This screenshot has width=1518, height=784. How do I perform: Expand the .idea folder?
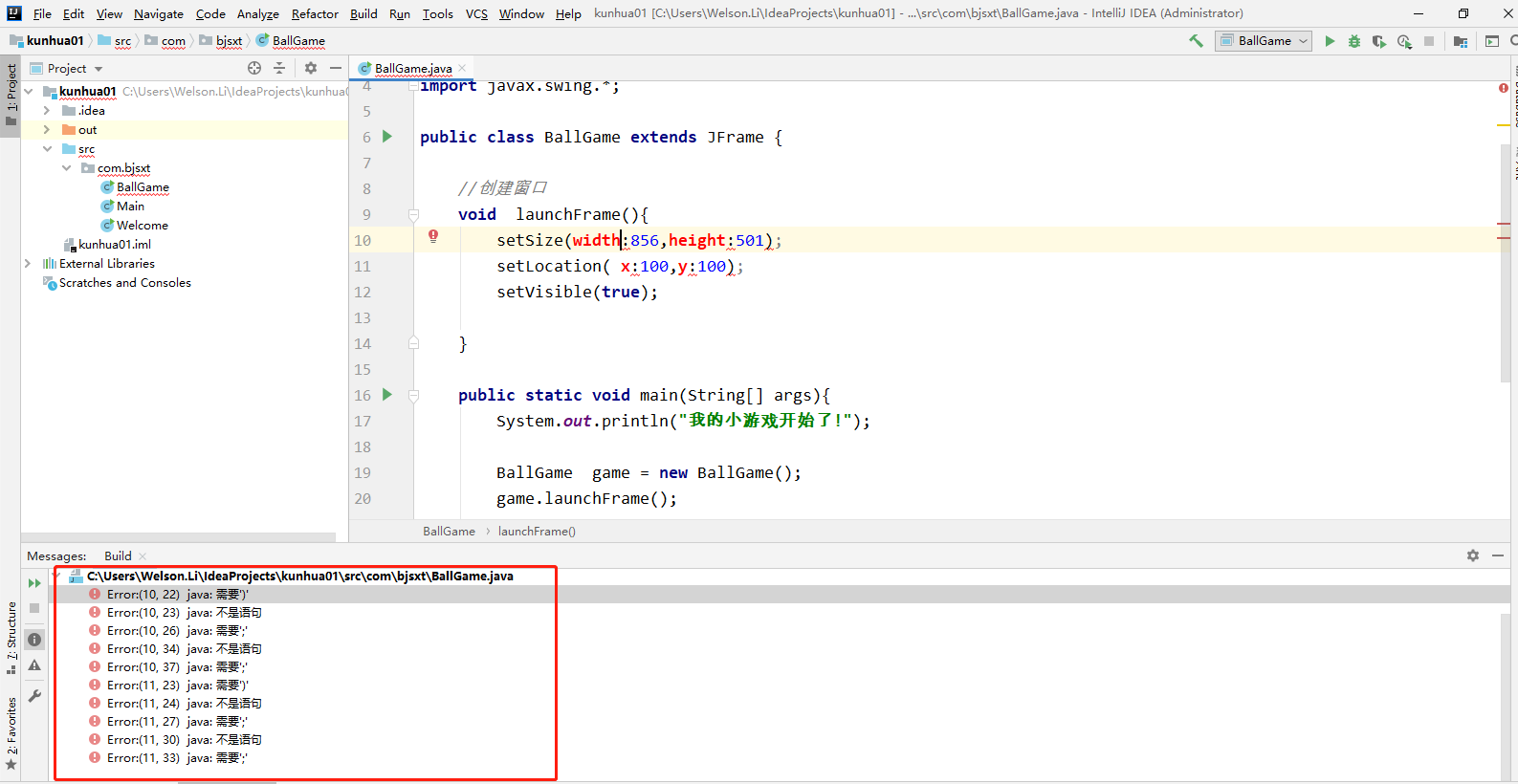point(47,111)
